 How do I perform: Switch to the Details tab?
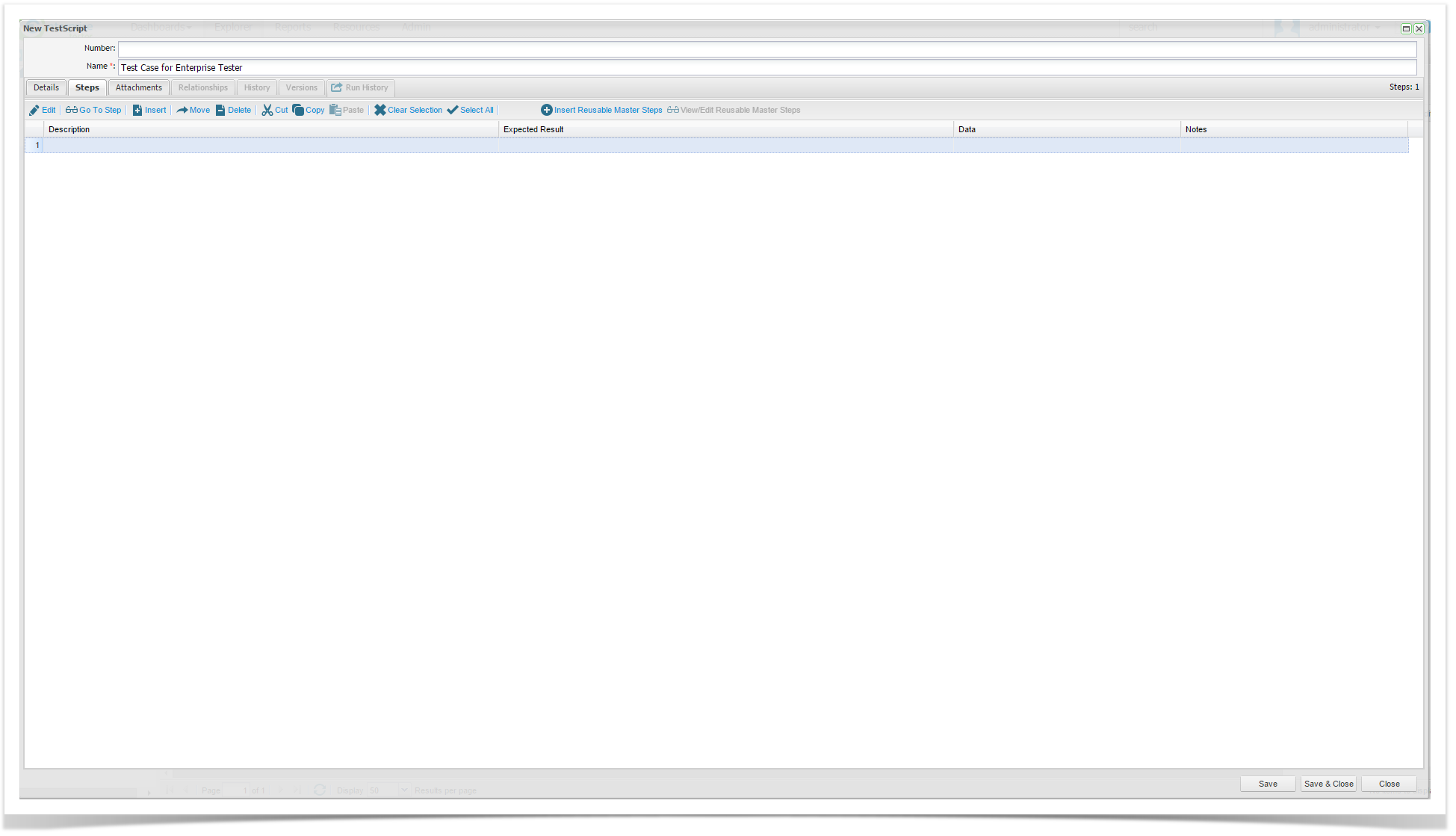pos(46,88)
